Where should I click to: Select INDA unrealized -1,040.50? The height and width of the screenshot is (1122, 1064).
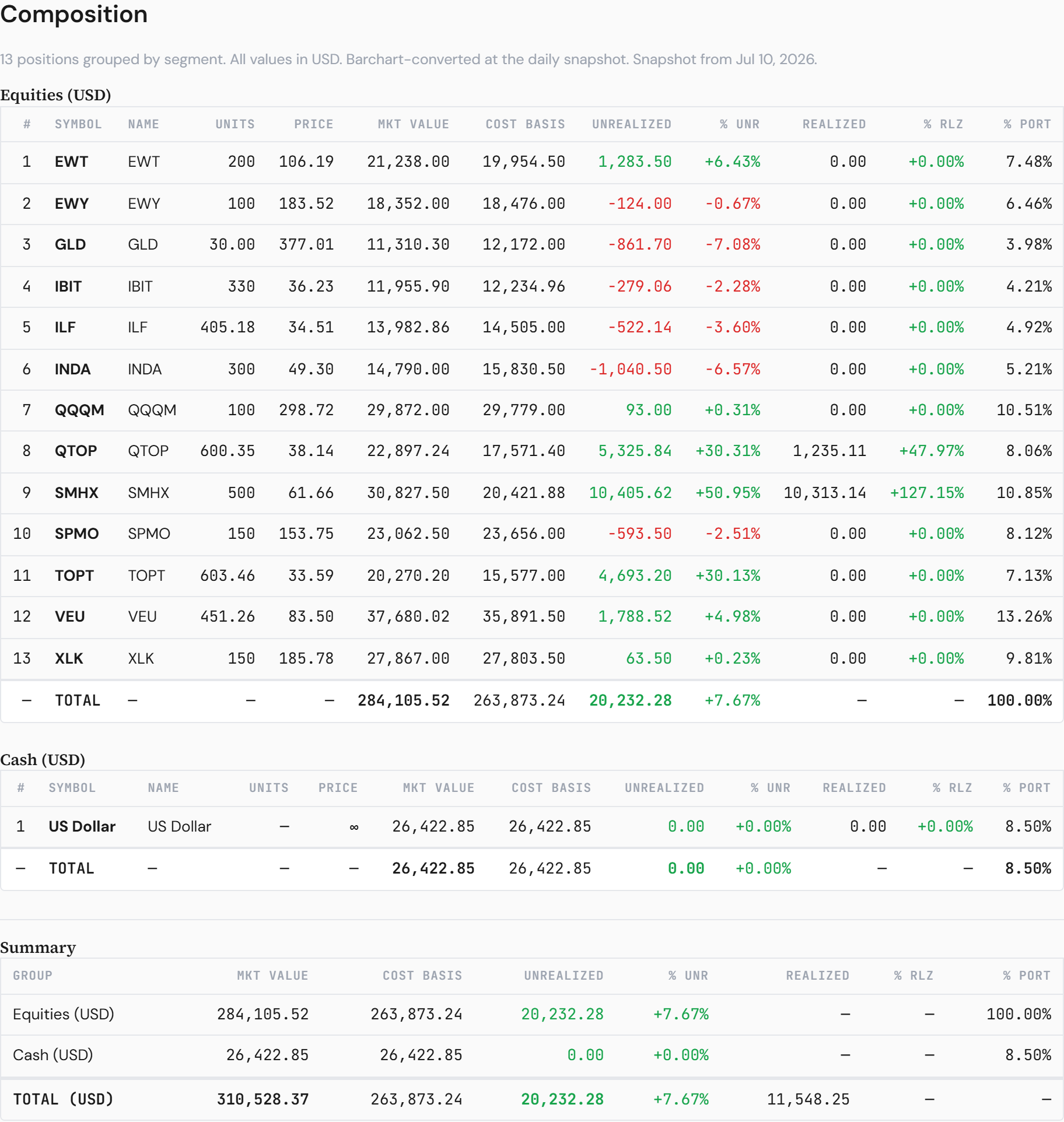[x=631, y=369]
